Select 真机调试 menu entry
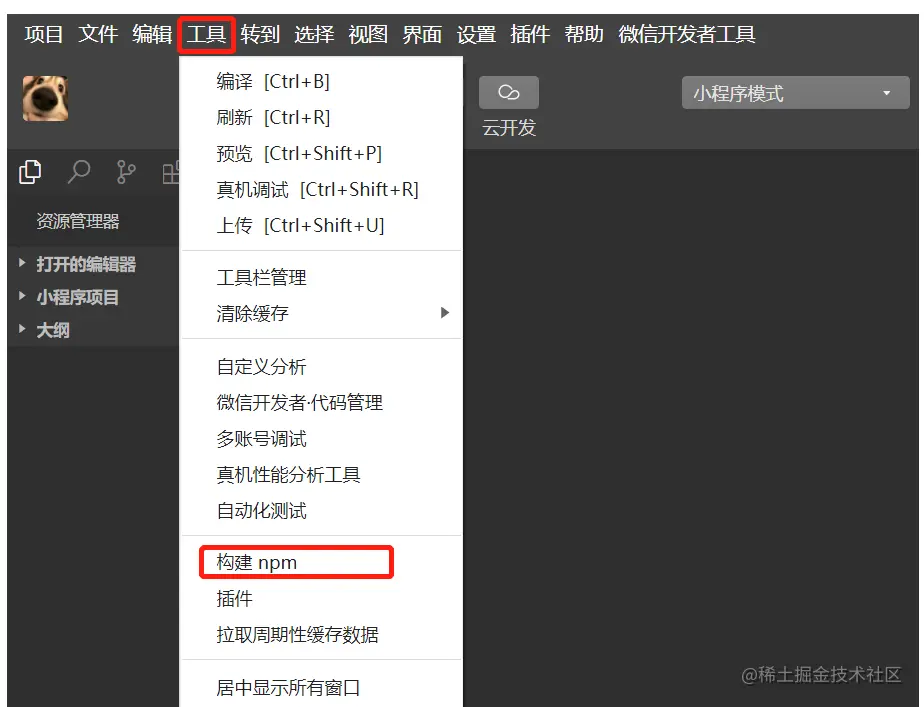This screenshot has height=707, width=924. pos(321,189)
